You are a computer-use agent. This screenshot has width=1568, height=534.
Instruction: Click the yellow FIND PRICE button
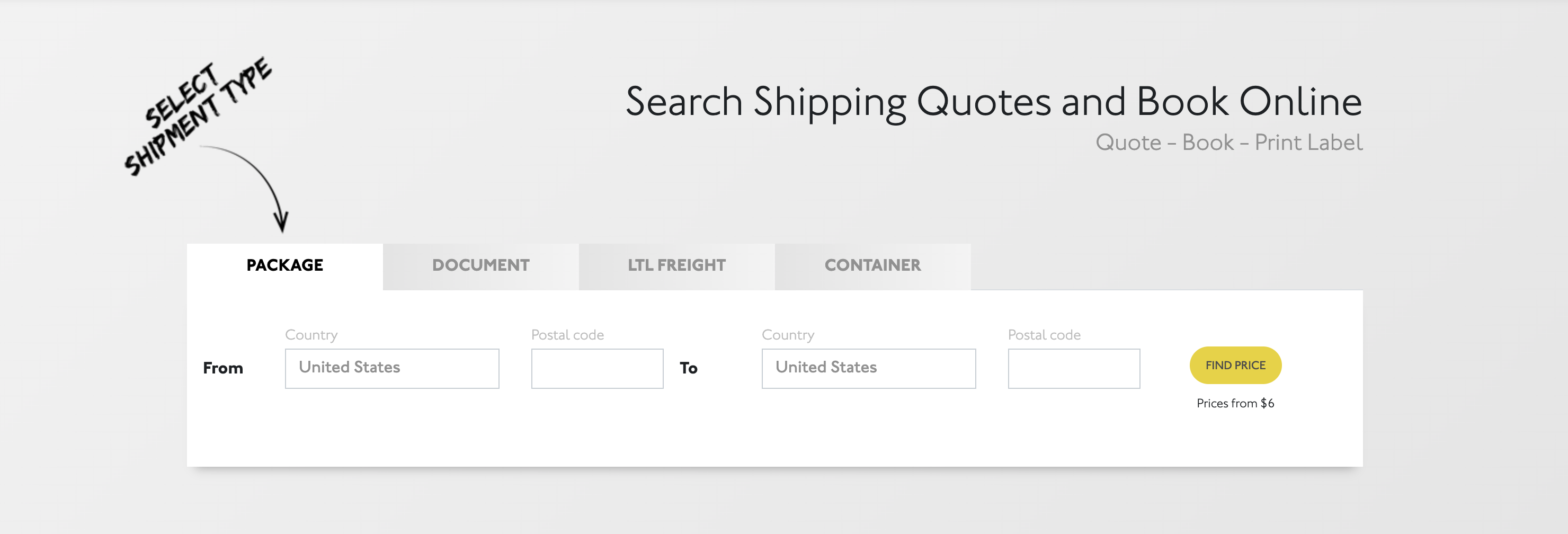point(1234,364)
